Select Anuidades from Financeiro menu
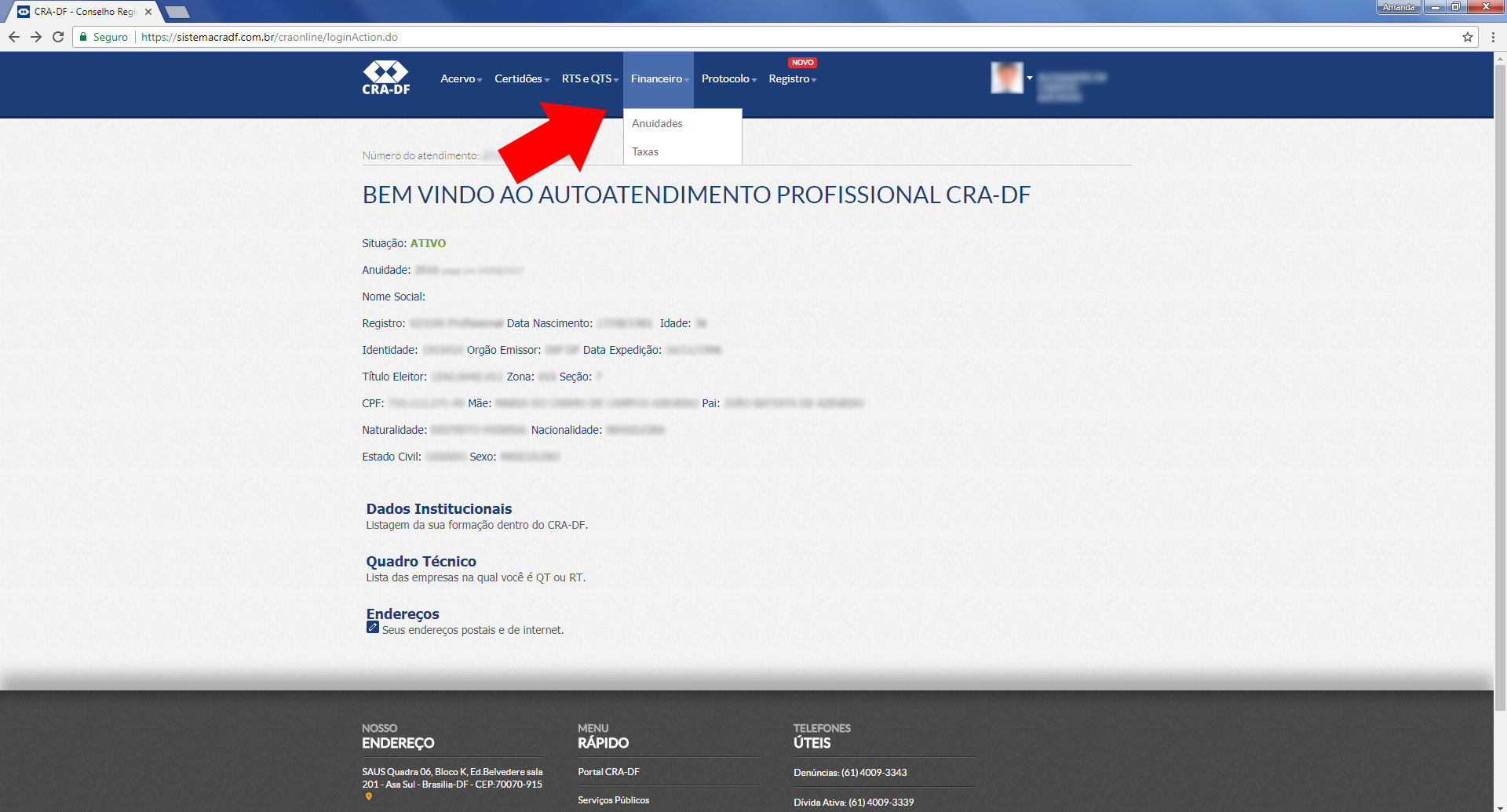 657,123
